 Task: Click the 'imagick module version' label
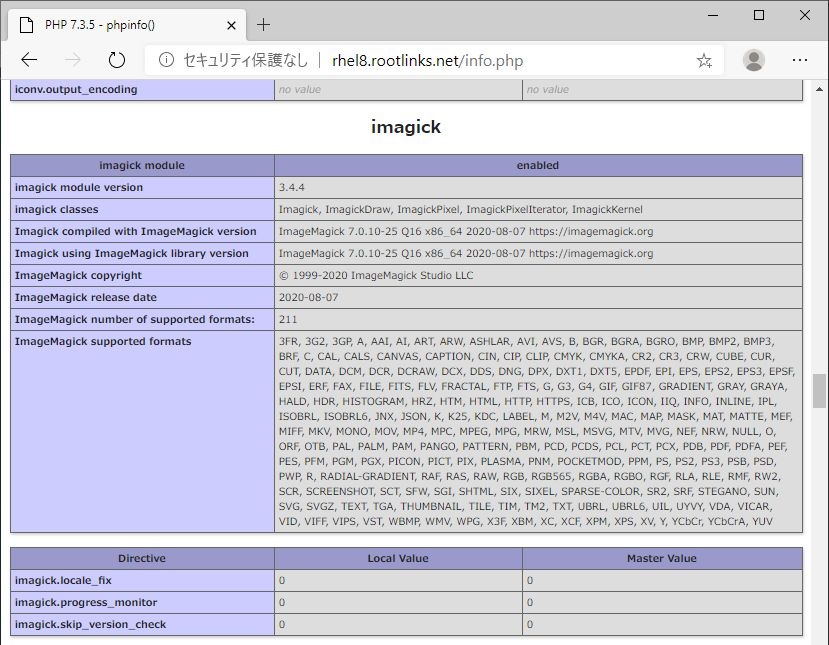[79, 188]
